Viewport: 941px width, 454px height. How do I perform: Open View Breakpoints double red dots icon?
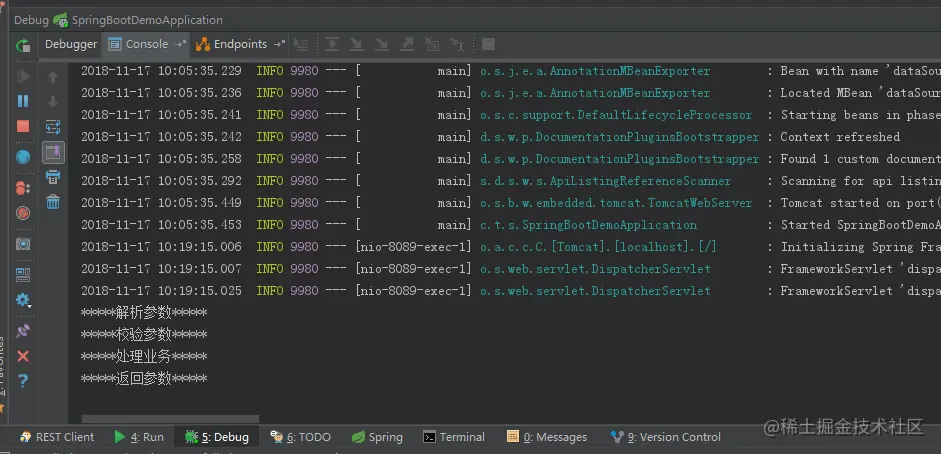23,188
